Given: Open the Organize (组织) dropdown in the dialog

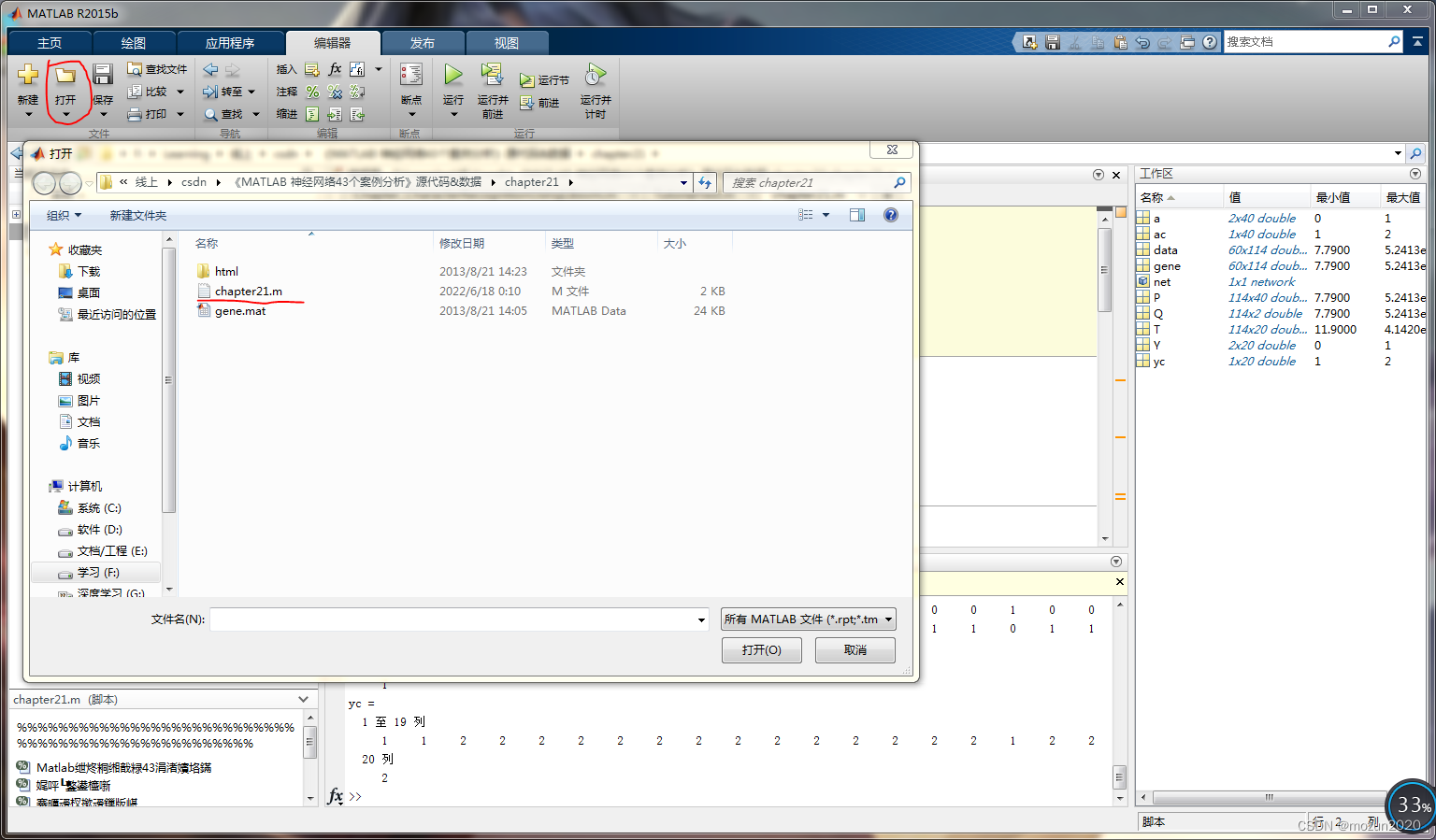Looking at the screenshot, I should click(x=64, y=215).
